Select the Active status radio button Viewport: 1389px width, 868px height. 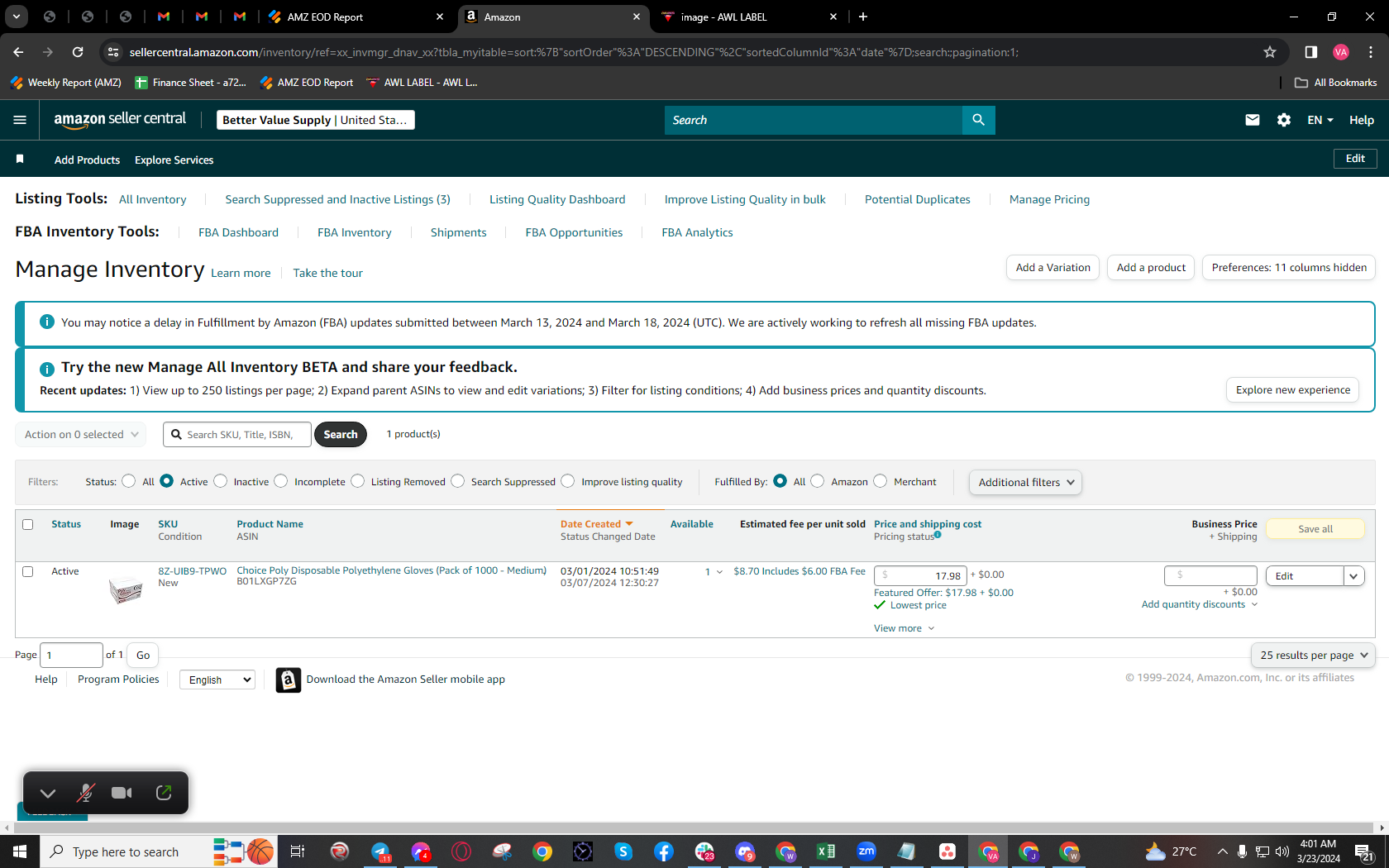[167, 481]
